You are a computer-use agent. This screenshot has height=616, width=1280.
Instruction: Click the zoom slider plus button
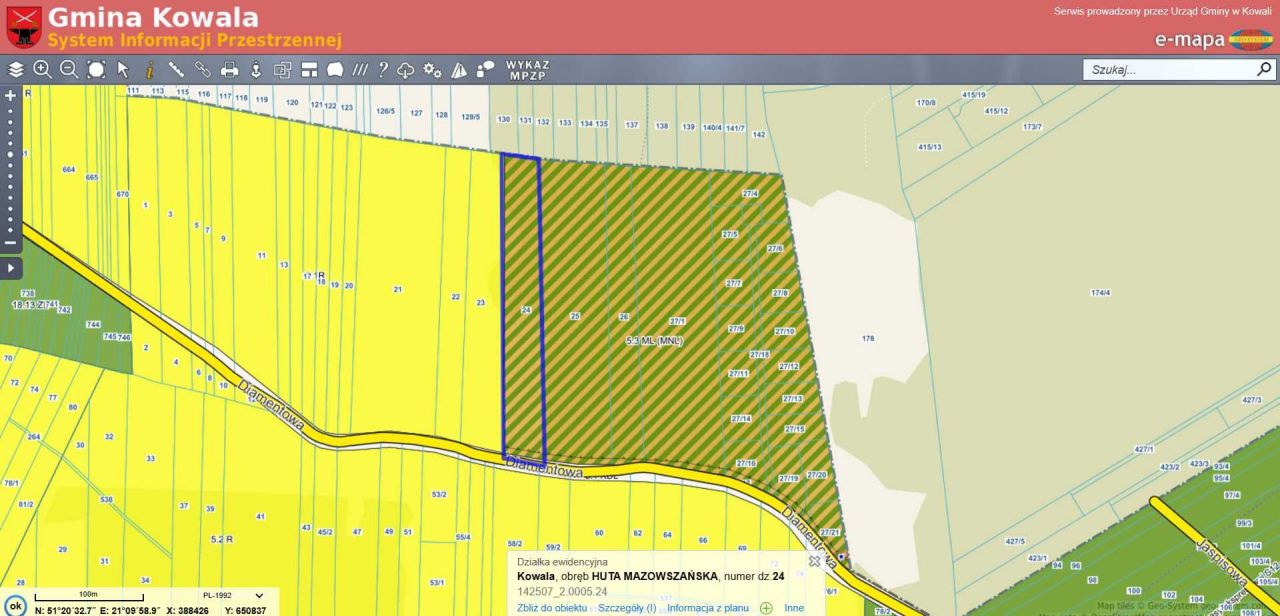coord(11,96)
